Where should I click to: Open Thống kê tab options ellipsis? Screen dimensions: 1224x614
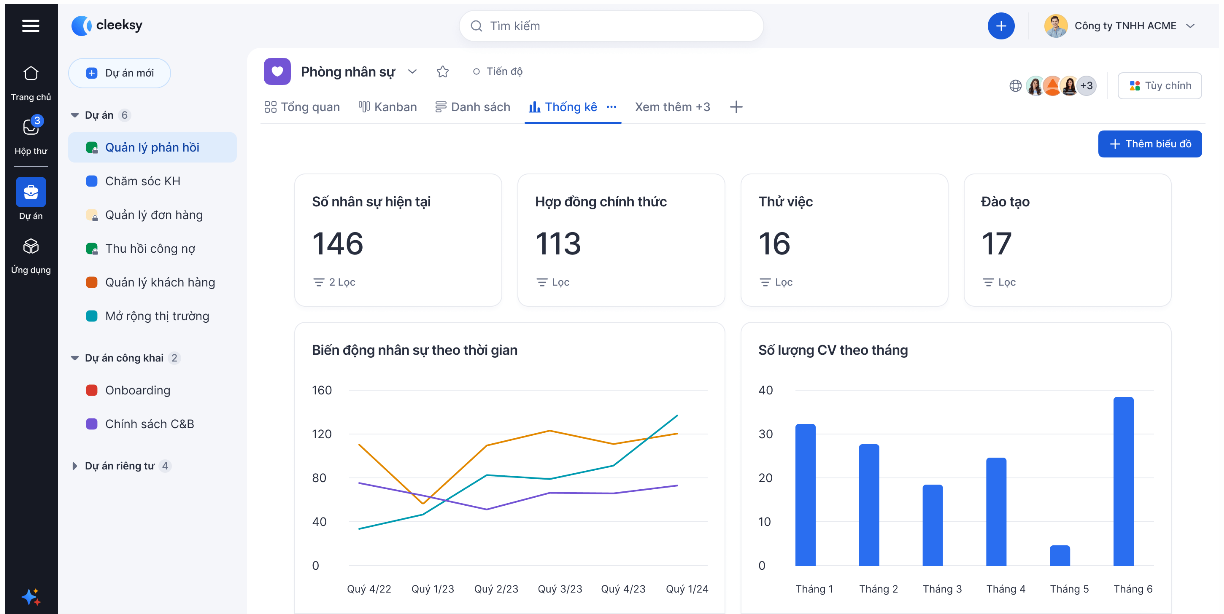point(611,107)
